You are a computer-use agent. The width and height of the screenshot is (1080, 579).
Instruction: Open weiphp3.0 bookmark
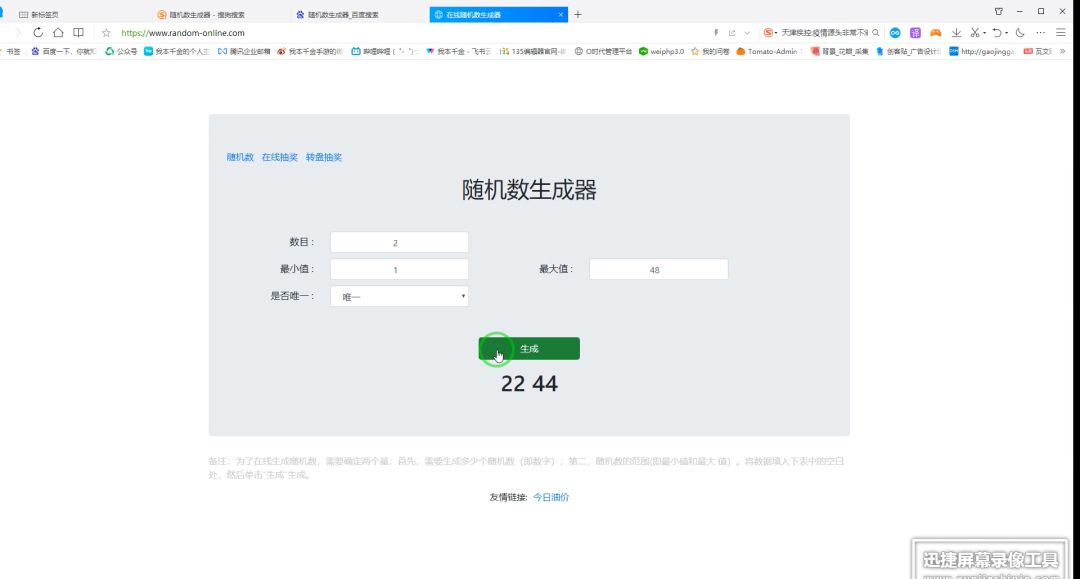point(661,52)
